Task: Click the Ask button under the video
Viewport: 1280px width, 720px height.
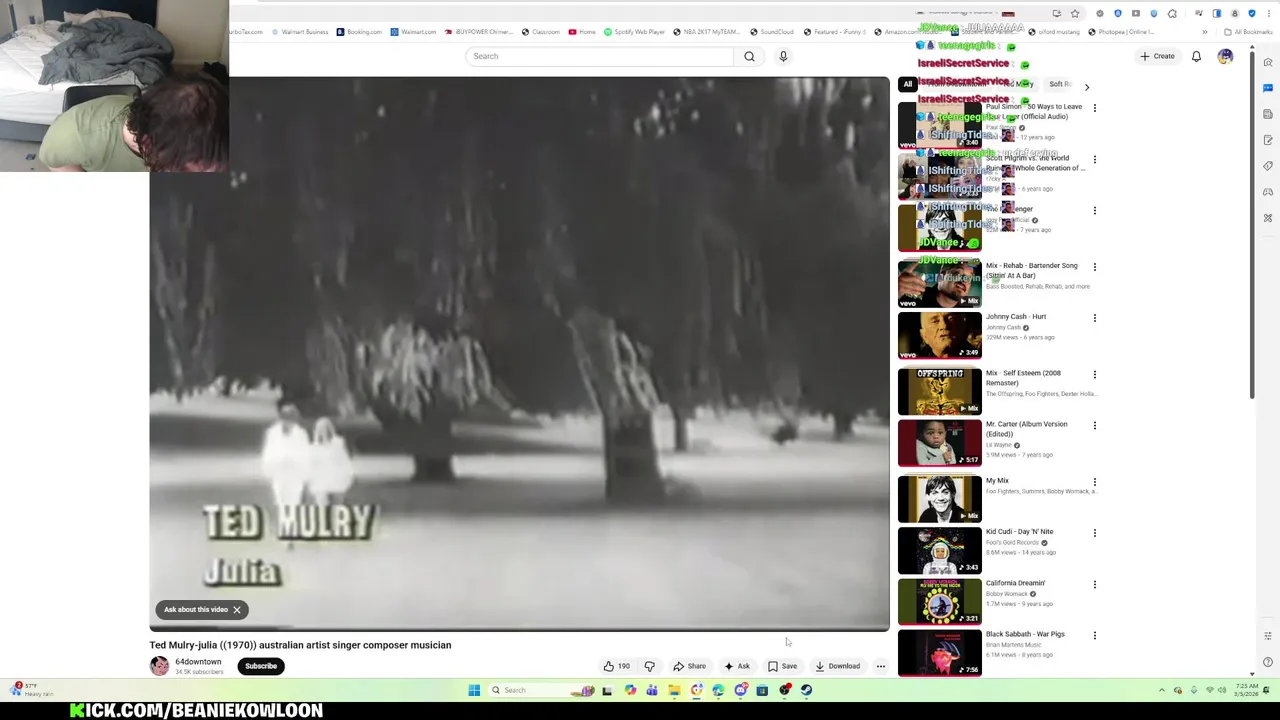Action: (x=737, y=666)
